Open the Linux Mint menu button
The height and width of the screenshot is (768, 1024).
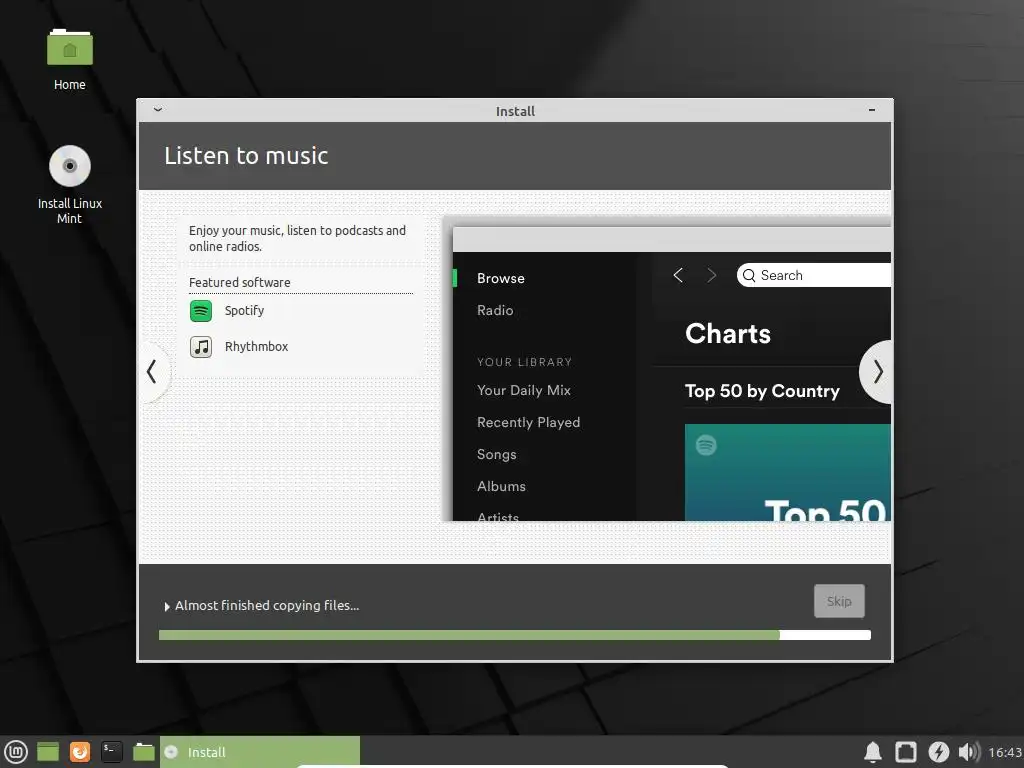pyautogui.click(x=16, y=752)
